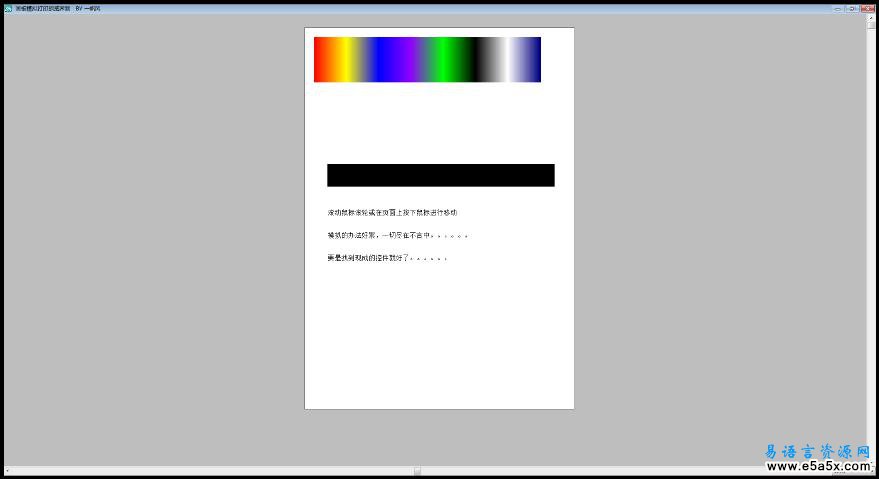Click the yellow band in the gradient bar
Viewport: 879px width, 479px height.
tap(346, 60)
